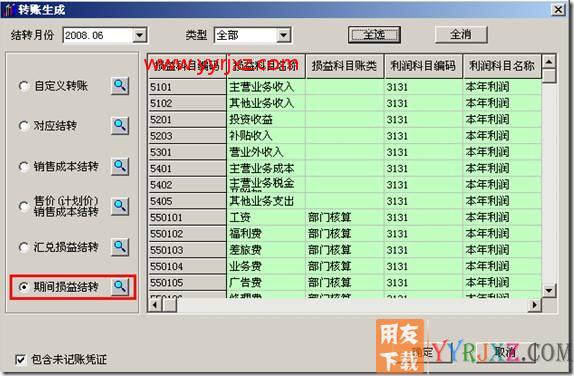Select row header 5102
Viewport: 574px width, 376px height.
point(187,103)
